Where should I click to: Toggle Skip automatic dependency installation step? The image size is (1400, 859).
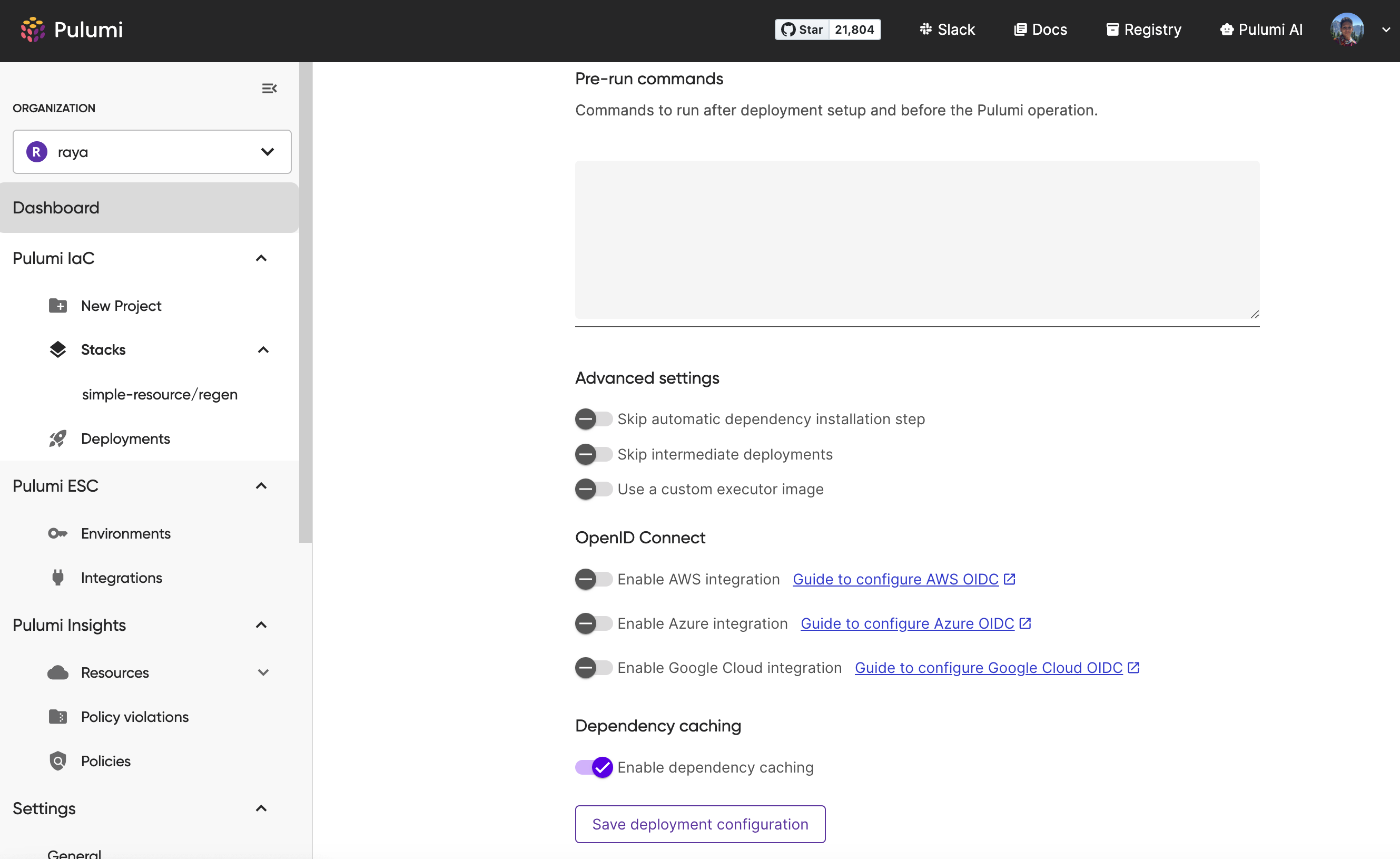593,419
